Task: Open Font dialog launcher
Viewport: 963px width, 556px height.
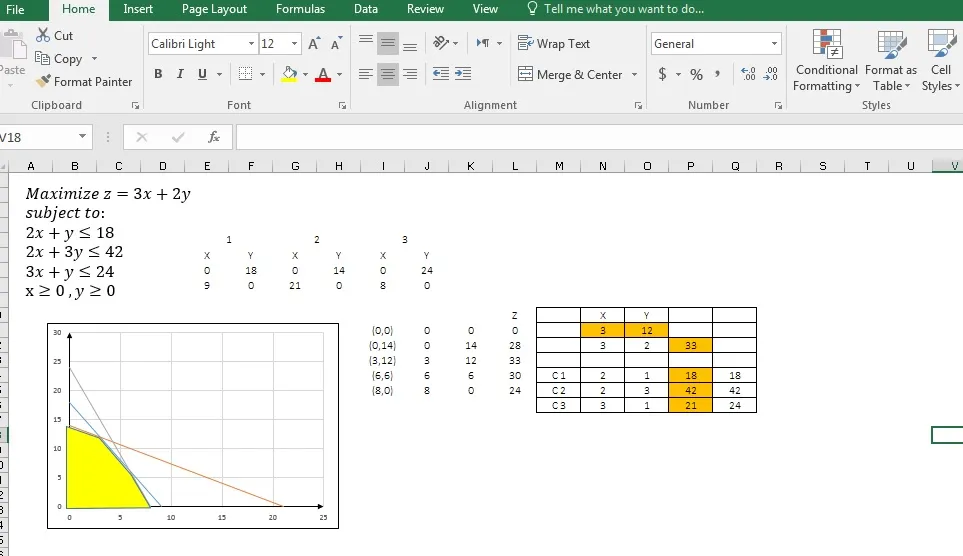Action: tap(343, 106)
